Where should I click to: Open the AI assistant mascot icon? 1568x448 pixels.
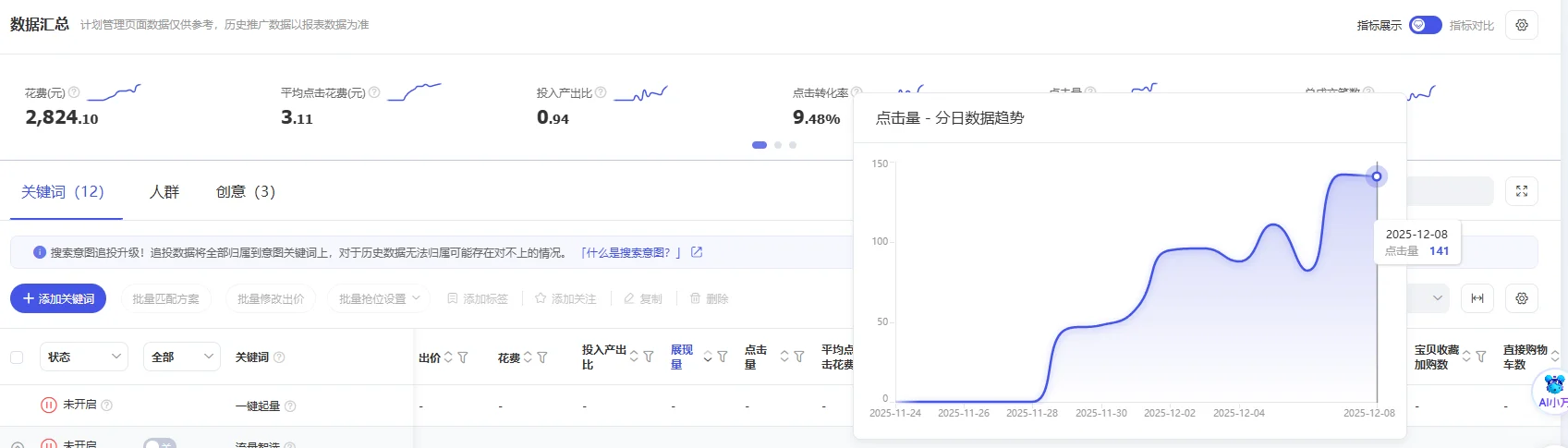[x=1554, y=391]
